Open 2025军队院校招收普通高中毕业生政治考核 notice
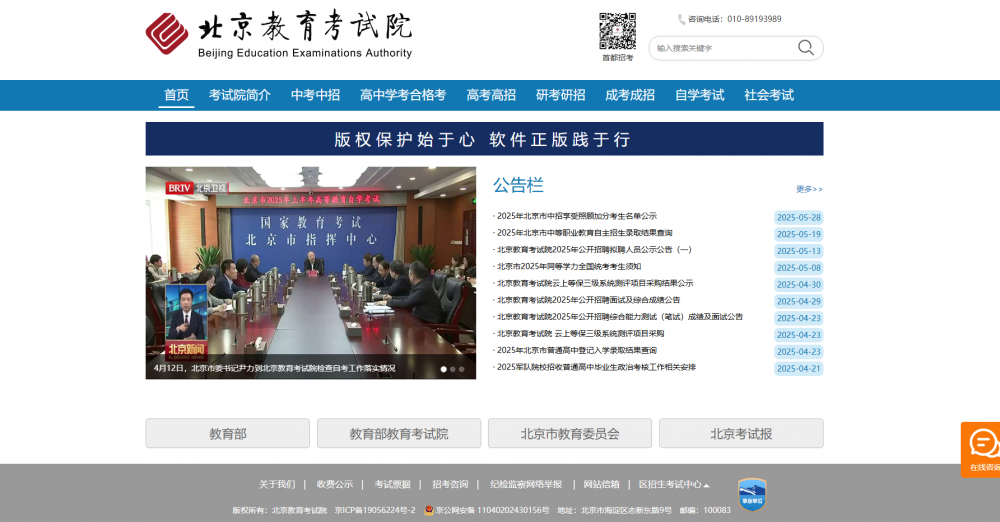Image resolution: width=1000 pixels, height=522 pixels. (596, 367)
